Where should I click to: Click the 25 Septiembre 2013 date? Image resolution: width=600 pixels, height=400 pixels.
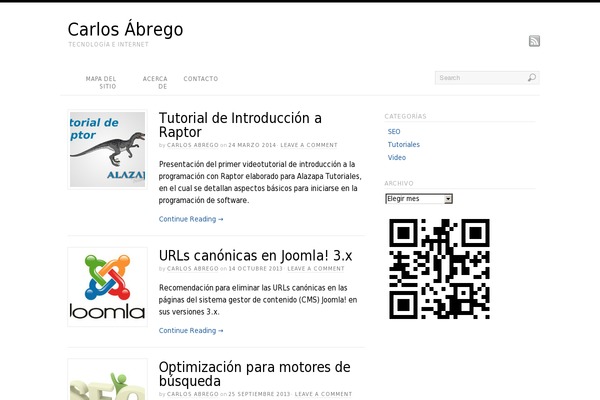coord(259,394)
